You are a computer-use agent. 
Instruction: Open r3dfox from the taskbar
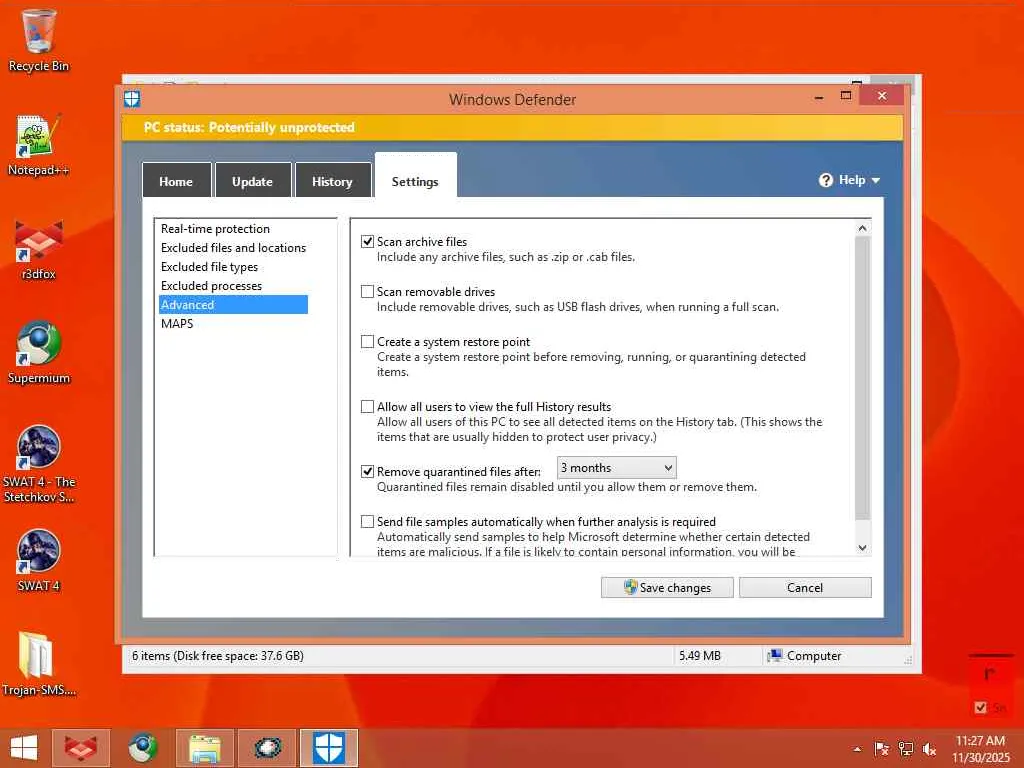(x=81, y=748)
